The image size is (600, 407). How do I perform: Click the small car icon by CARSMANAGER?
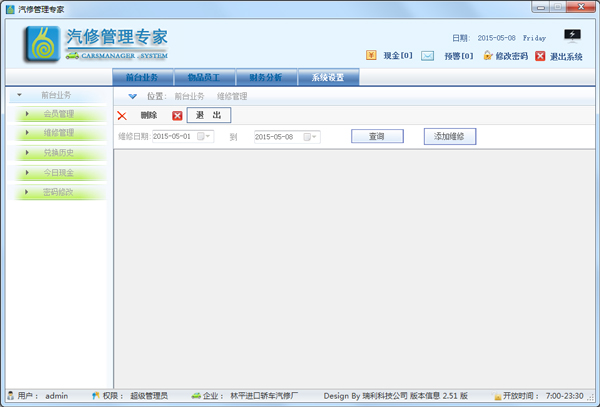click(x=72, y=56)
